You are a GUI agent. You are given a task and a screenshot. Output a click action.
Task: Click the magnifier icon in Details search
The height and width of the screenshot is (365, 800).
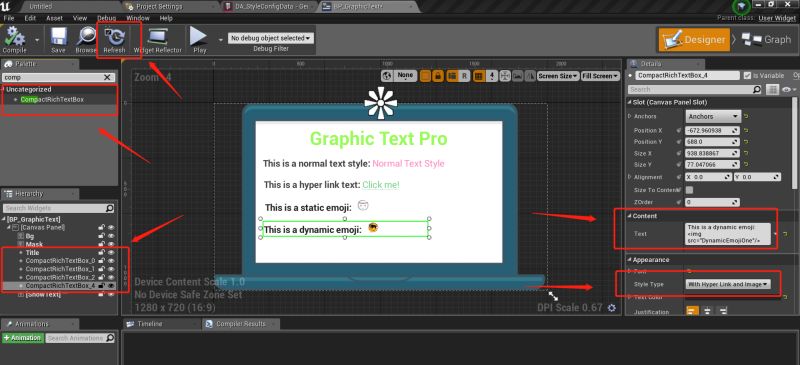pos(757,89)
